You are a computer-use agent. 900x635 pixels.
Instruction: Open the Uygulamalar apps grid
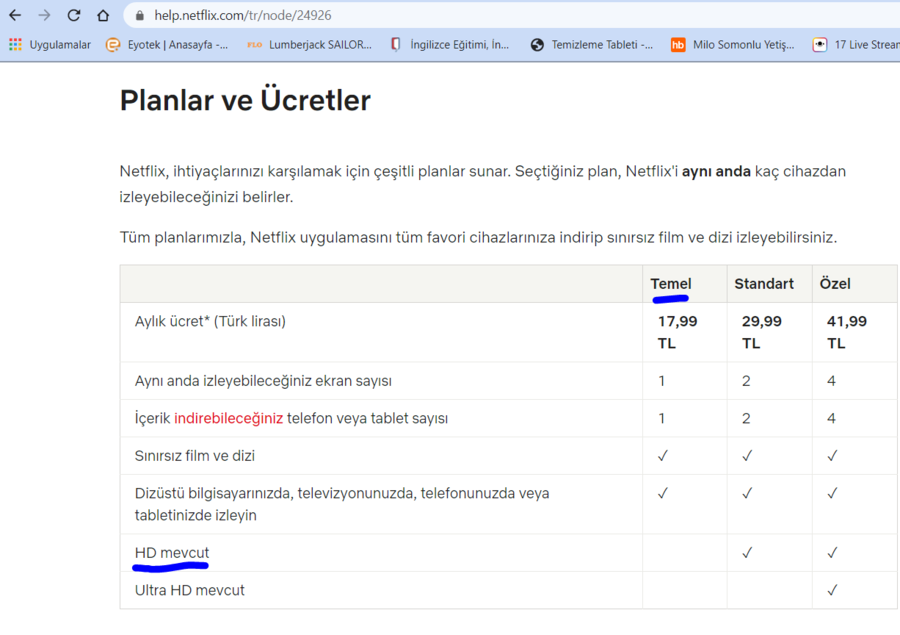[14, 45]
